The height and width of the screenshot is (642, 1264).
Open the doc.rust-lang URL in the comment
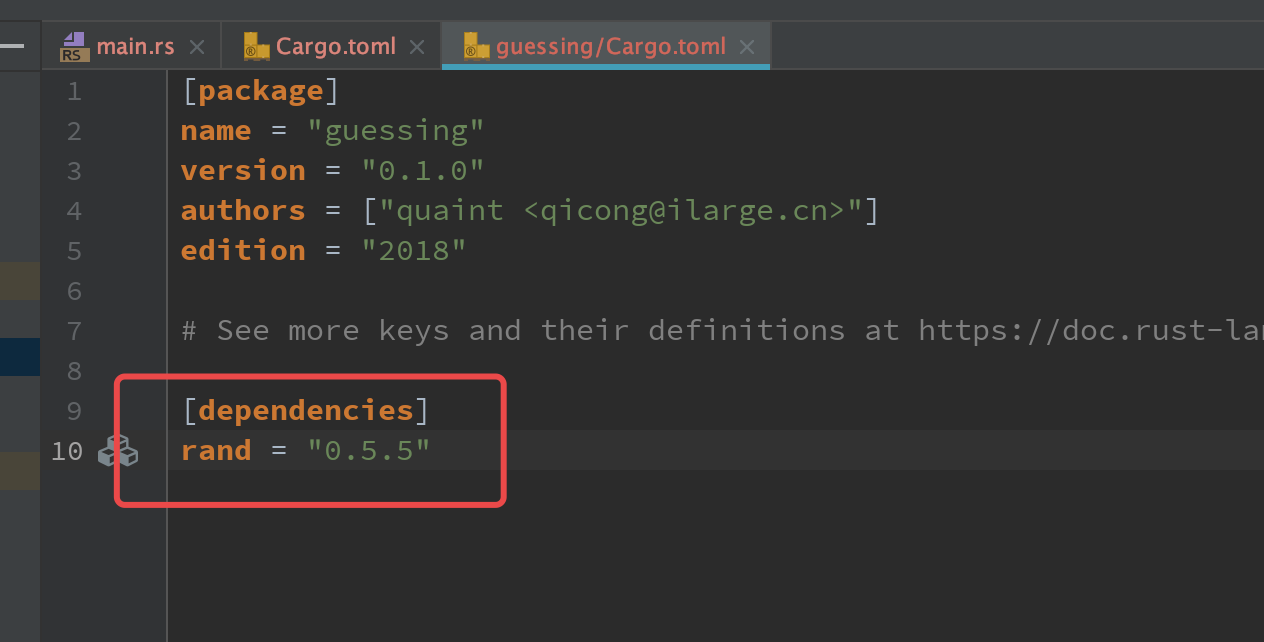click(x=1090, y=330)
